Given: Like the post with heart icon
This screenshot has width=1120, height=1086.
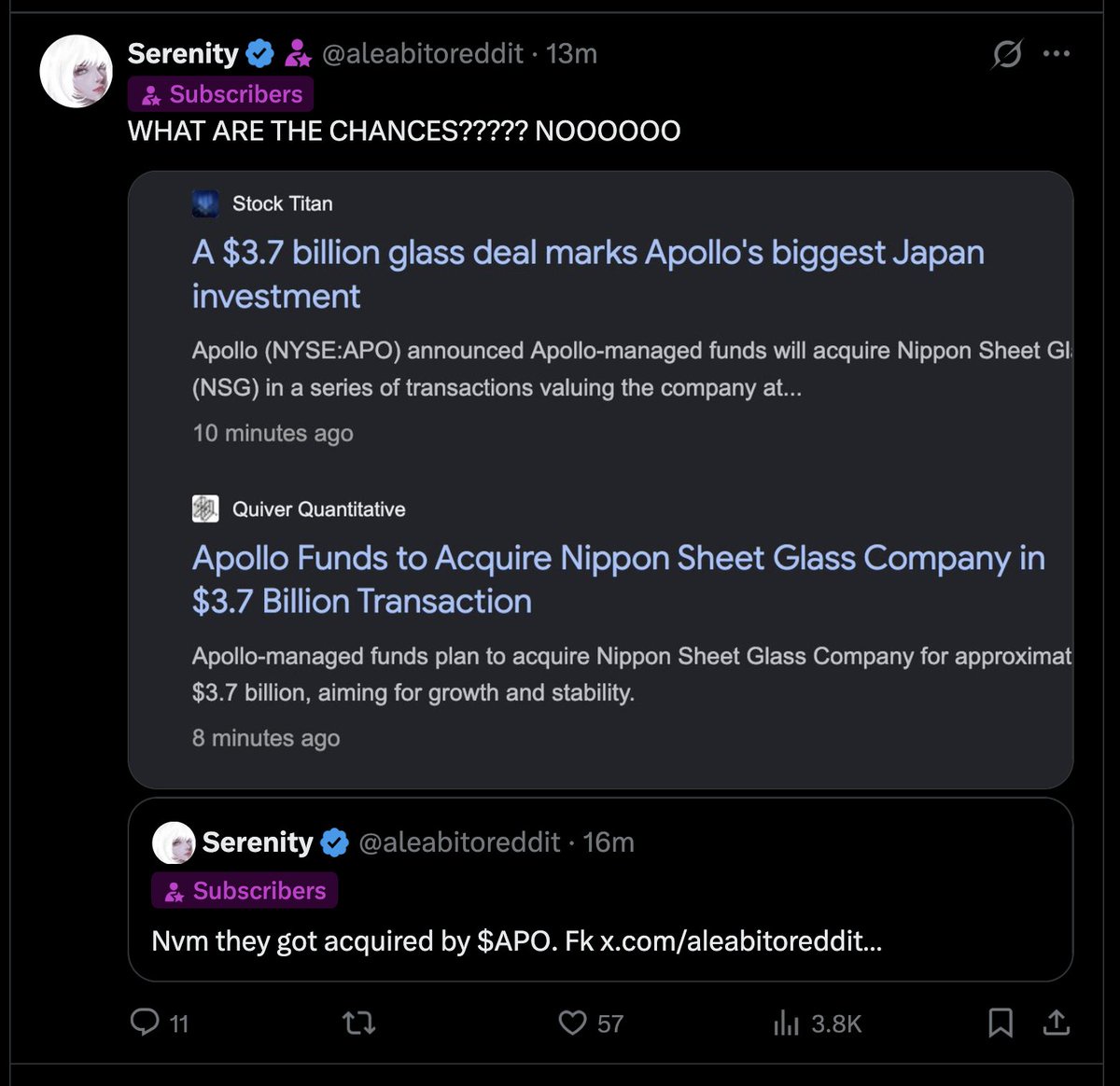Looking at the screenshot, I should click(x=572, y=1023).
